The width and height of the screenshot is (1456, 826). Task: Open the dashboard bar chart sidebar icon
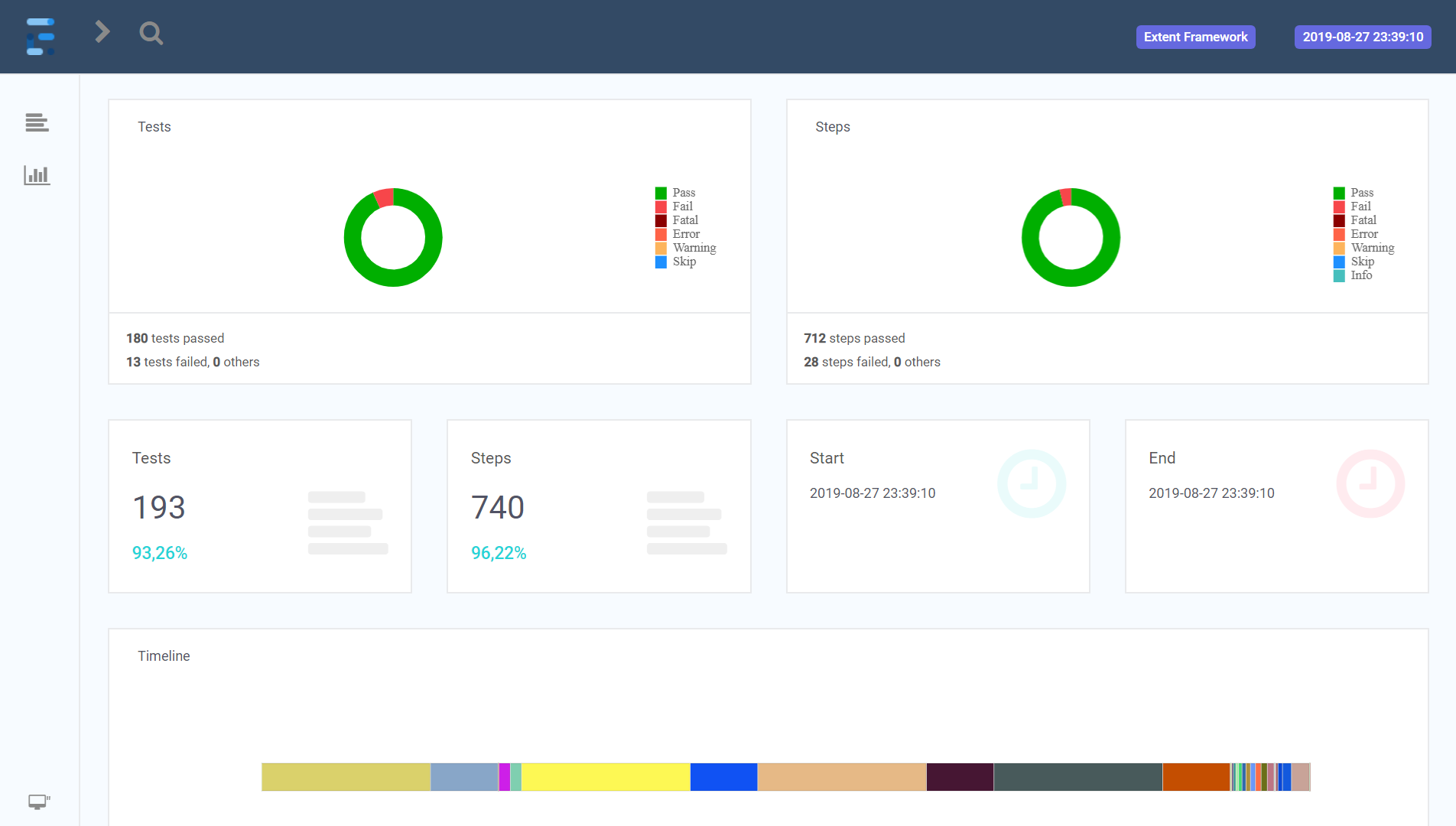37,175
